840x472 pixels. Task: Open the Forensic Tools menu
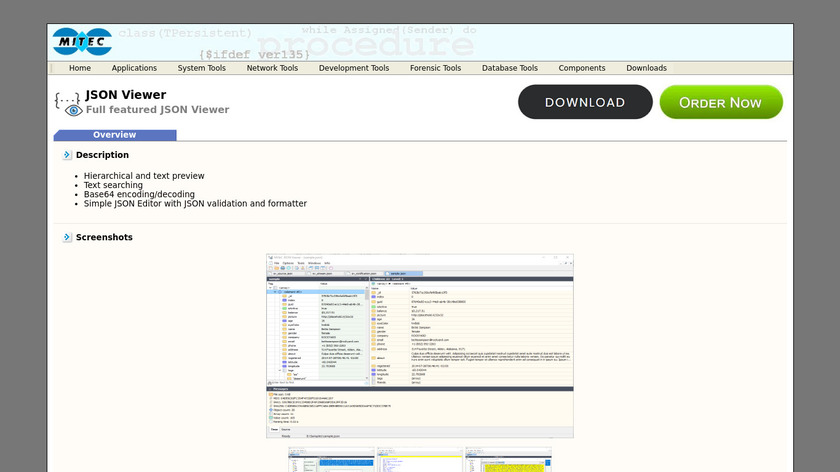coord(435,68)
